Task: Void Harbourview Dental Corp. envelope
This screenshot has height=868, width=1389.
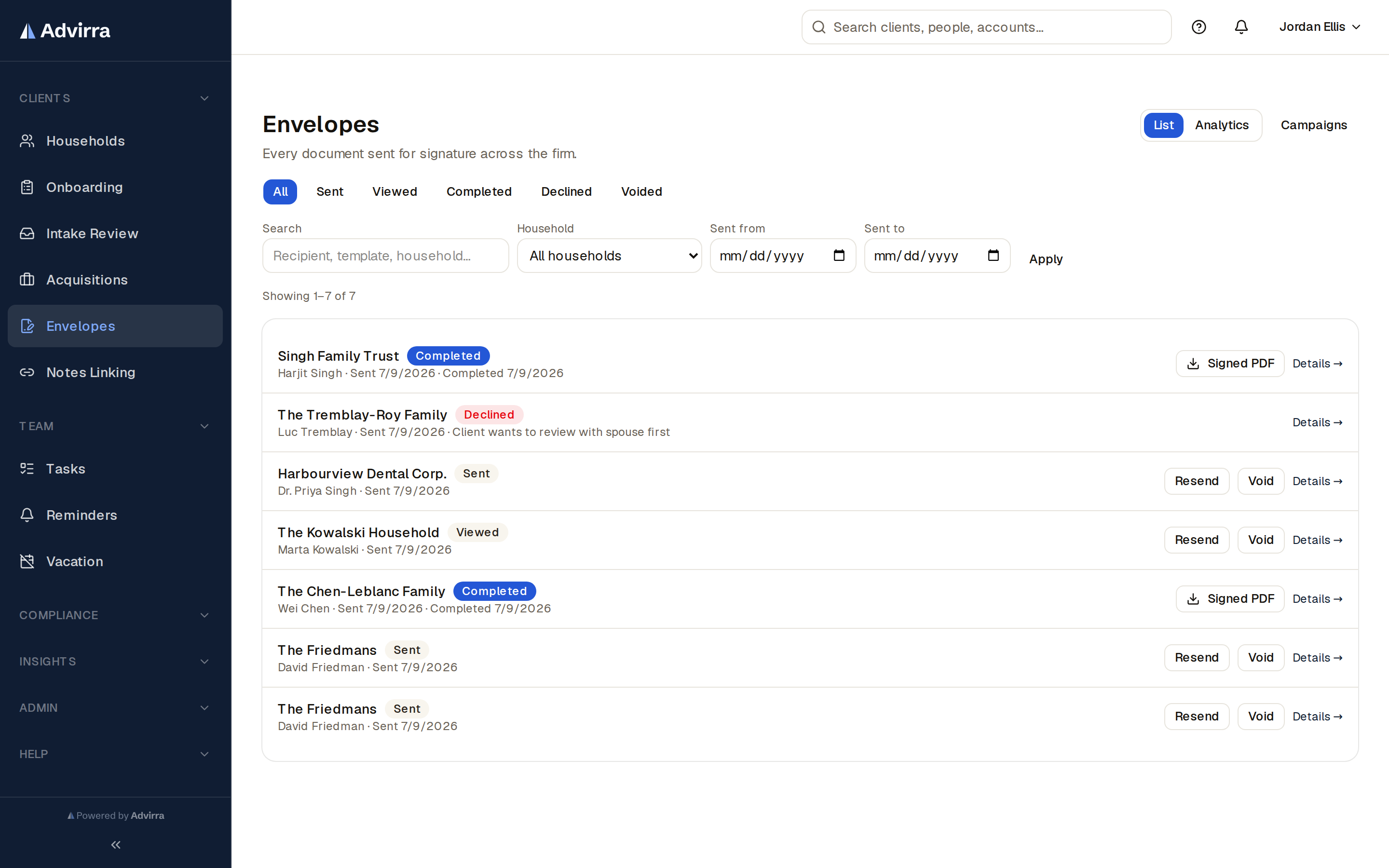Action: (1260, 481)
